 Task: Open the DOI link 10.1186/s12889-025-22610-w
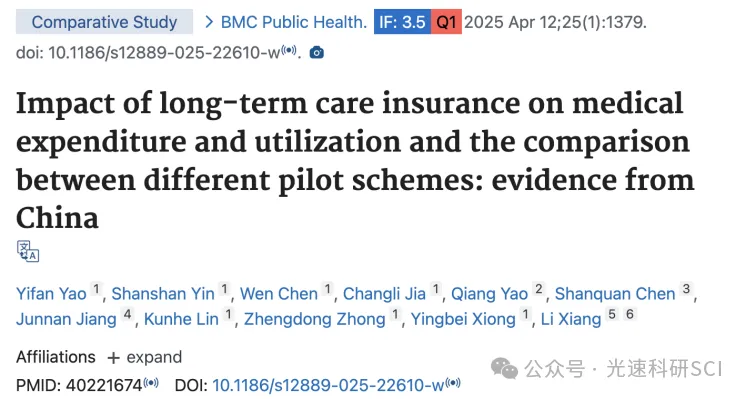[x=328, y=385]
